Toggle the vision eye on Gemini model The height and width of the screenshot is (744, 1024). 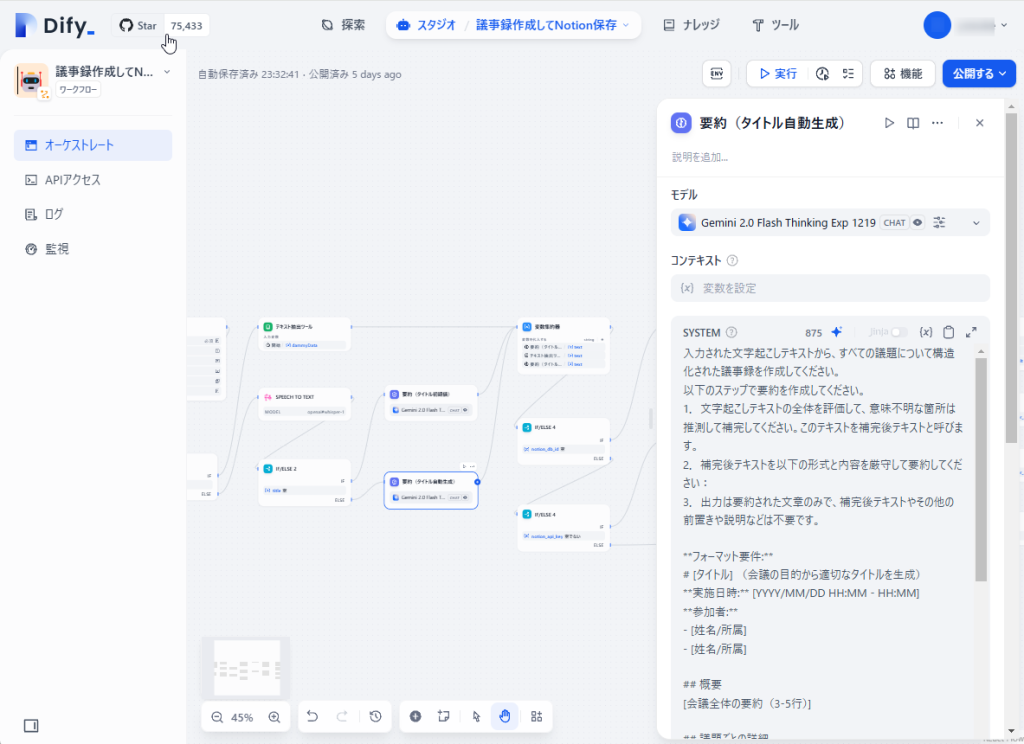click(x=918, y=223)
